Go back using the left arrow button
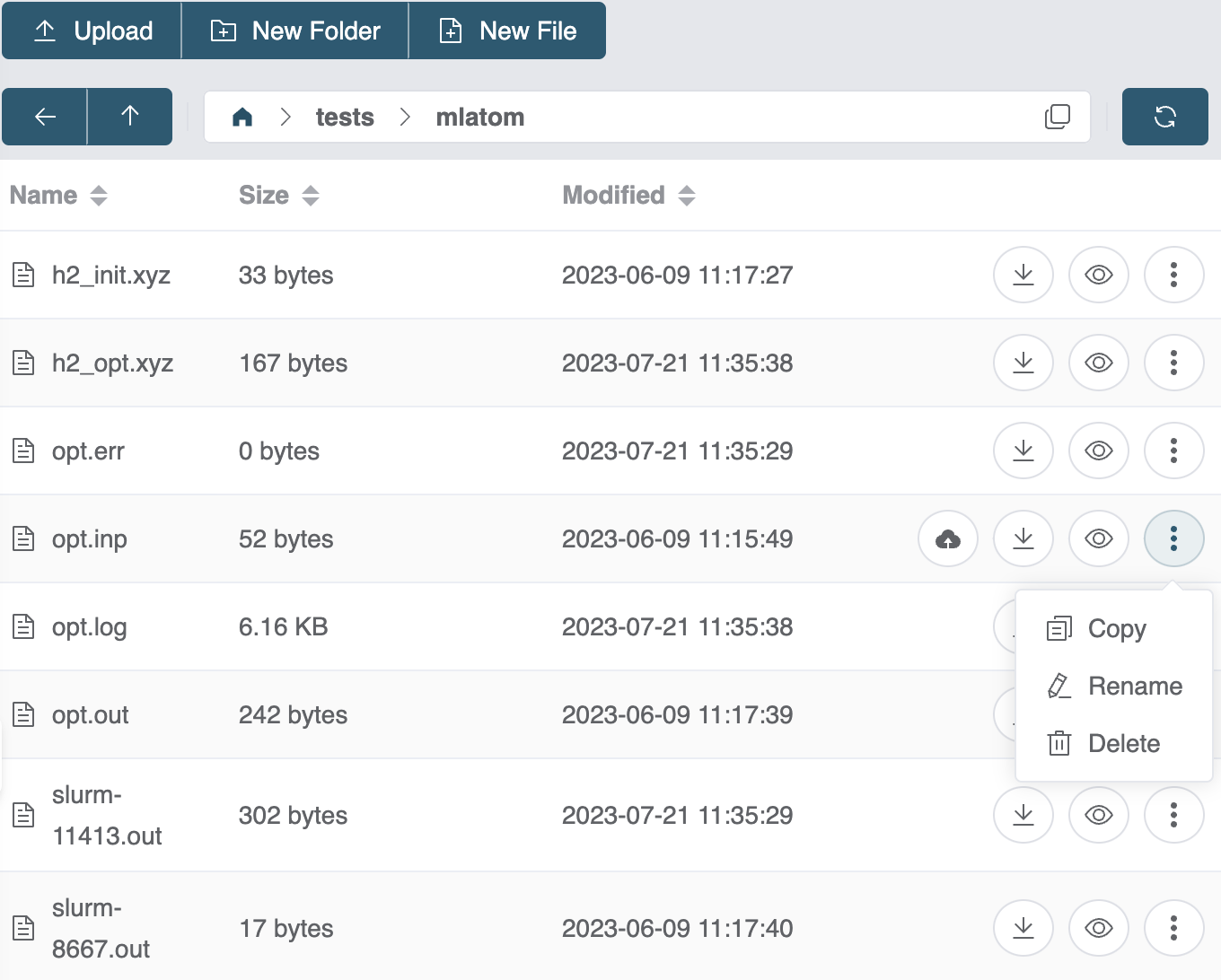The height and width of the screenshot is (980, 1221). tap(45, 117)
